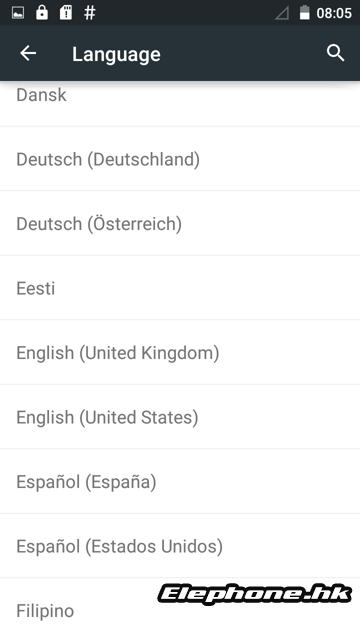Screen dimensions: 360x640
Task: Click the Elephone.hk watermark logo
Action: 255,594
